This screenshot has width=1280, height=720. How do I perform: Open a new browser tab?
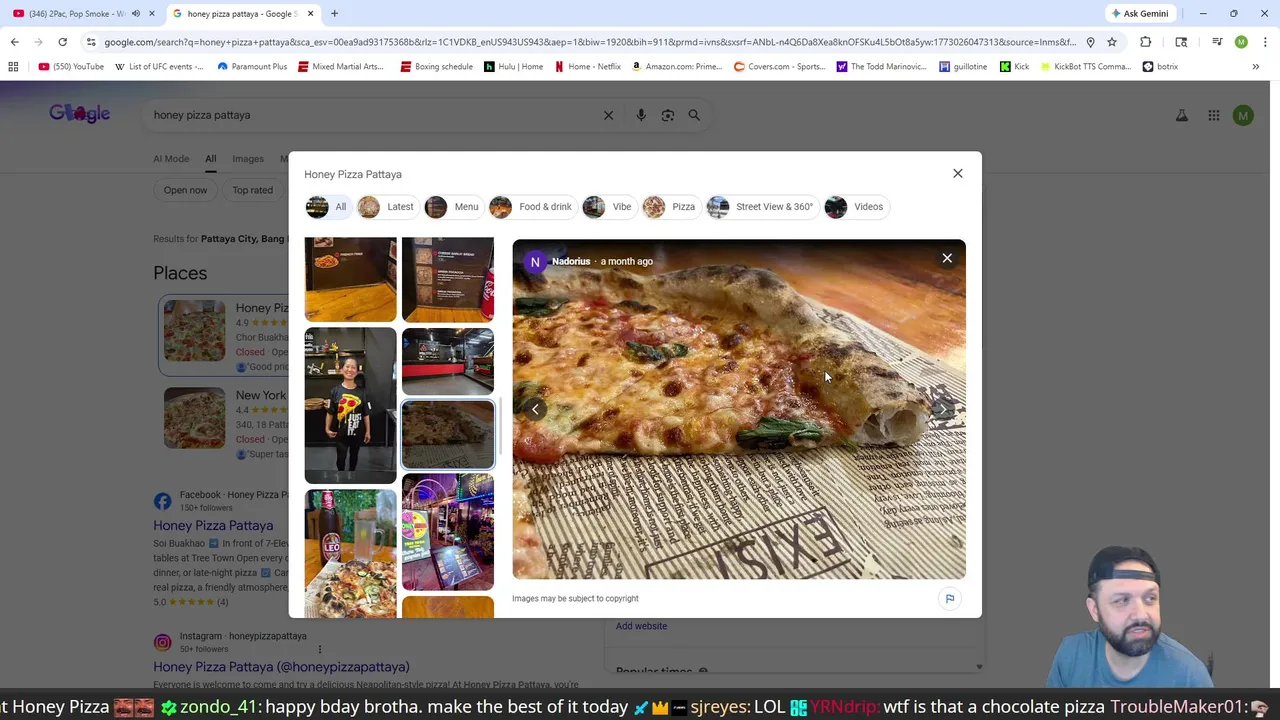(334, 14)
